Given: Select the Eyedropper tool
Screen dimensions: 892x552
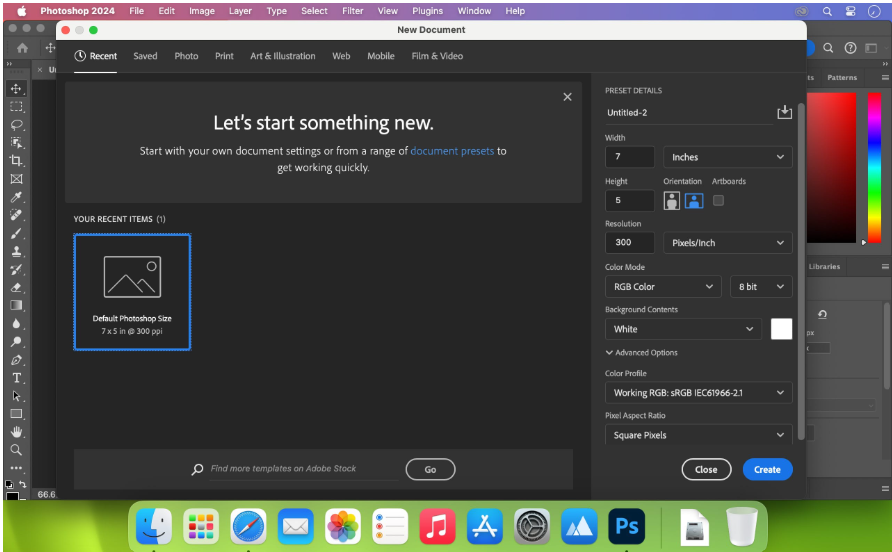Looking at the screenshot, I should (x=16, y=197).
